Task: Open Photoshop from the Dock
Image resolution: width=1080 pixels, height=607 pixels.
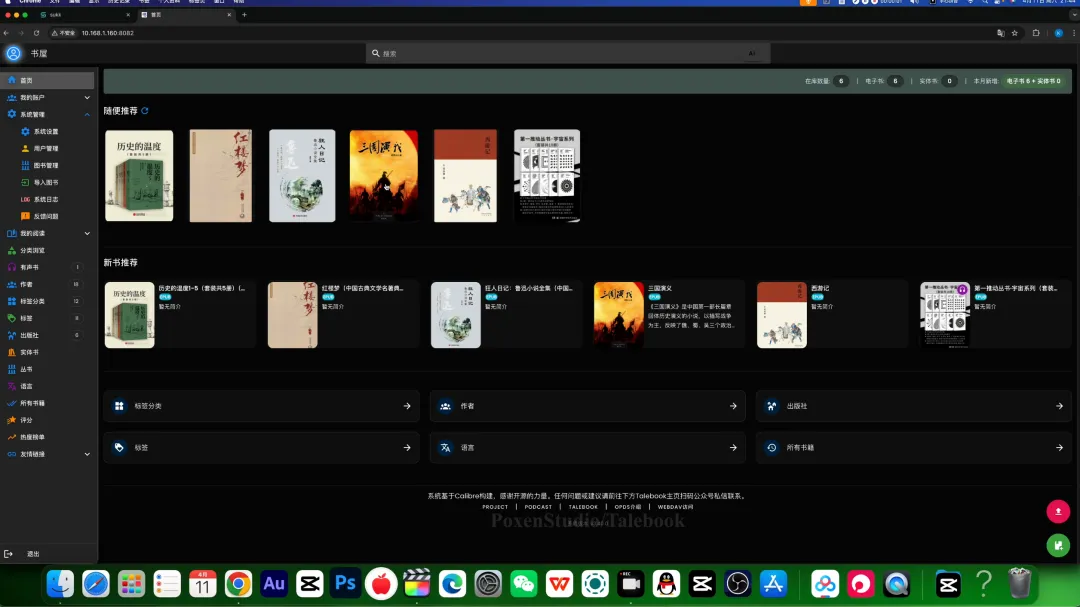Action: (345, 584)
